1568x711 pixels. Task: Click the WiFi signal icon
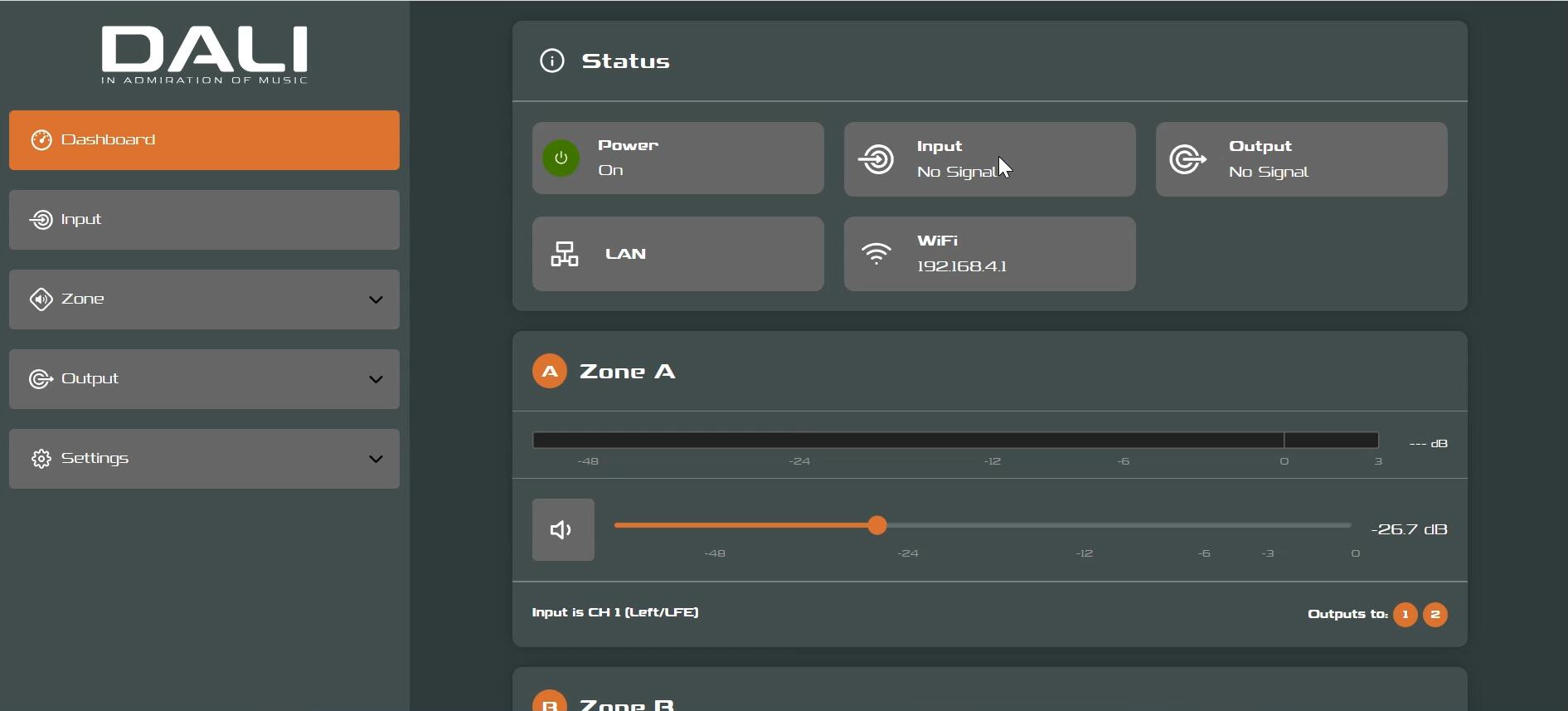(876, 253)
